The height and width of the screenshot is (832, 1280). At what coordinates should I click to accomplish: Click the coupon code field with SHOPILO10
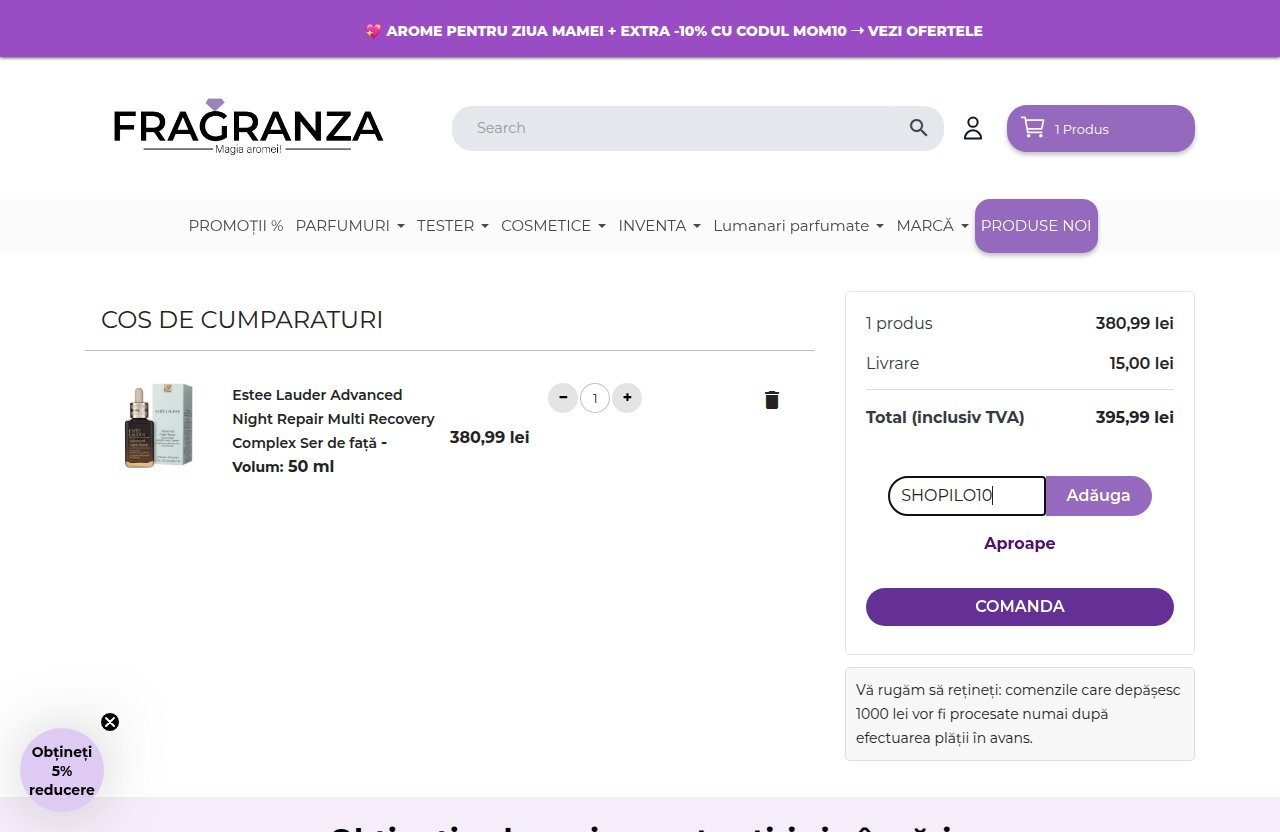[967, 496]
